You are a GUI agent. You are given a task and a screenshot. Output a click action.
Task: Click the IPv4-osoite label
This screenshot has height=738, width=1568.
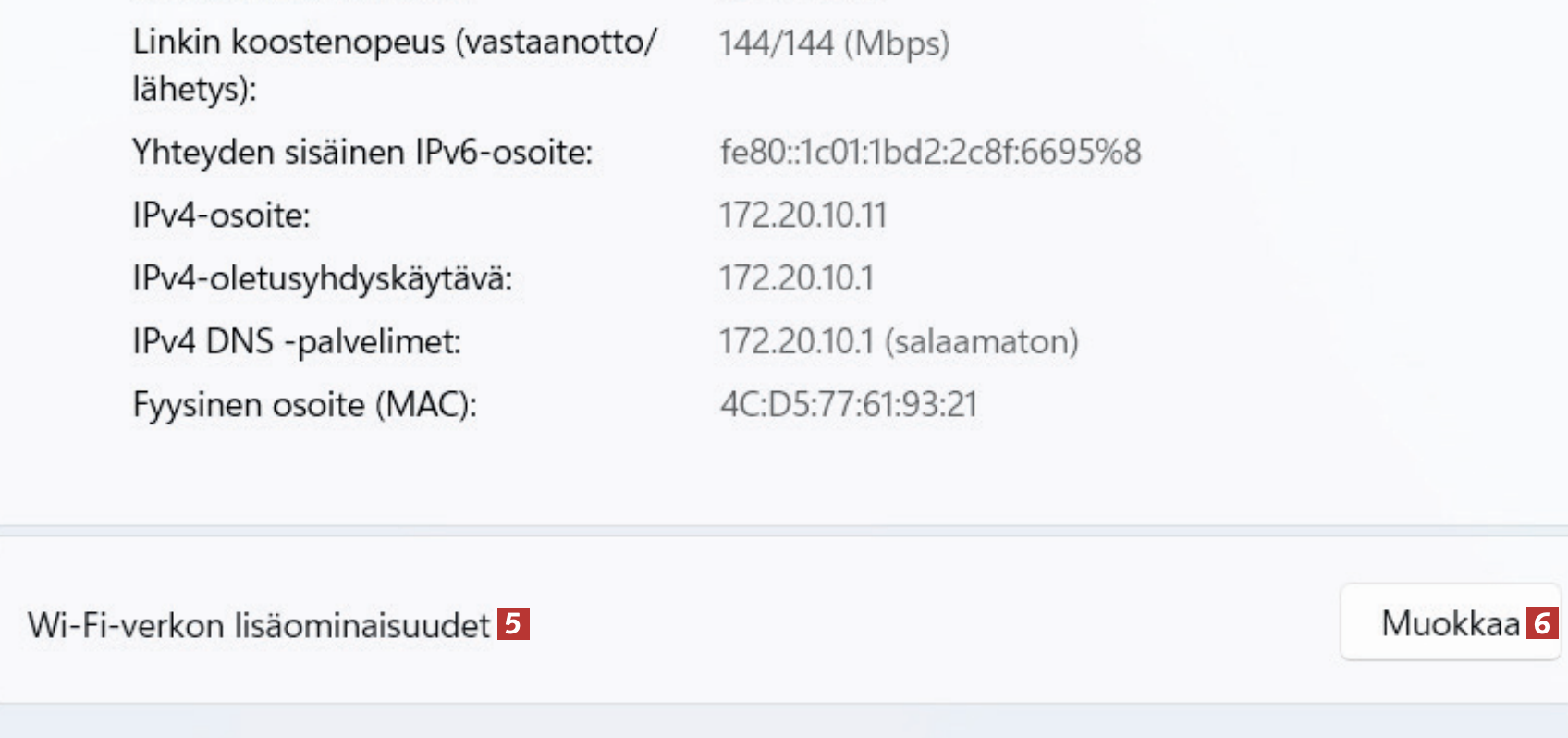[221, 215]
